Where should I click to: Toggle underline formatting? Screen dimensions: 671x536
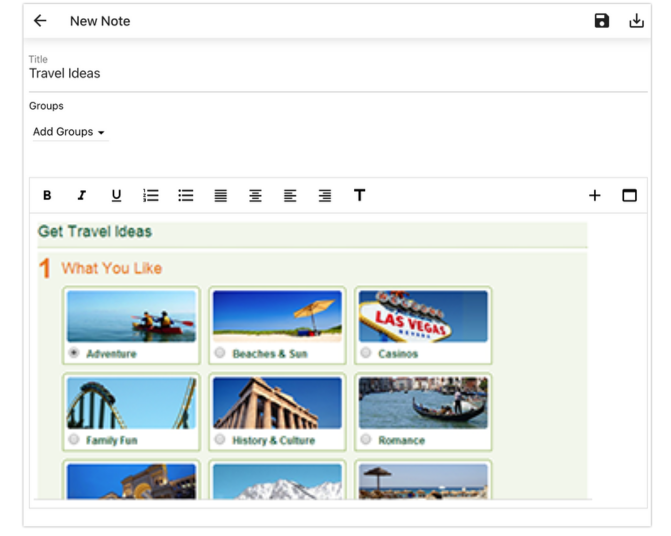[116, 195]
